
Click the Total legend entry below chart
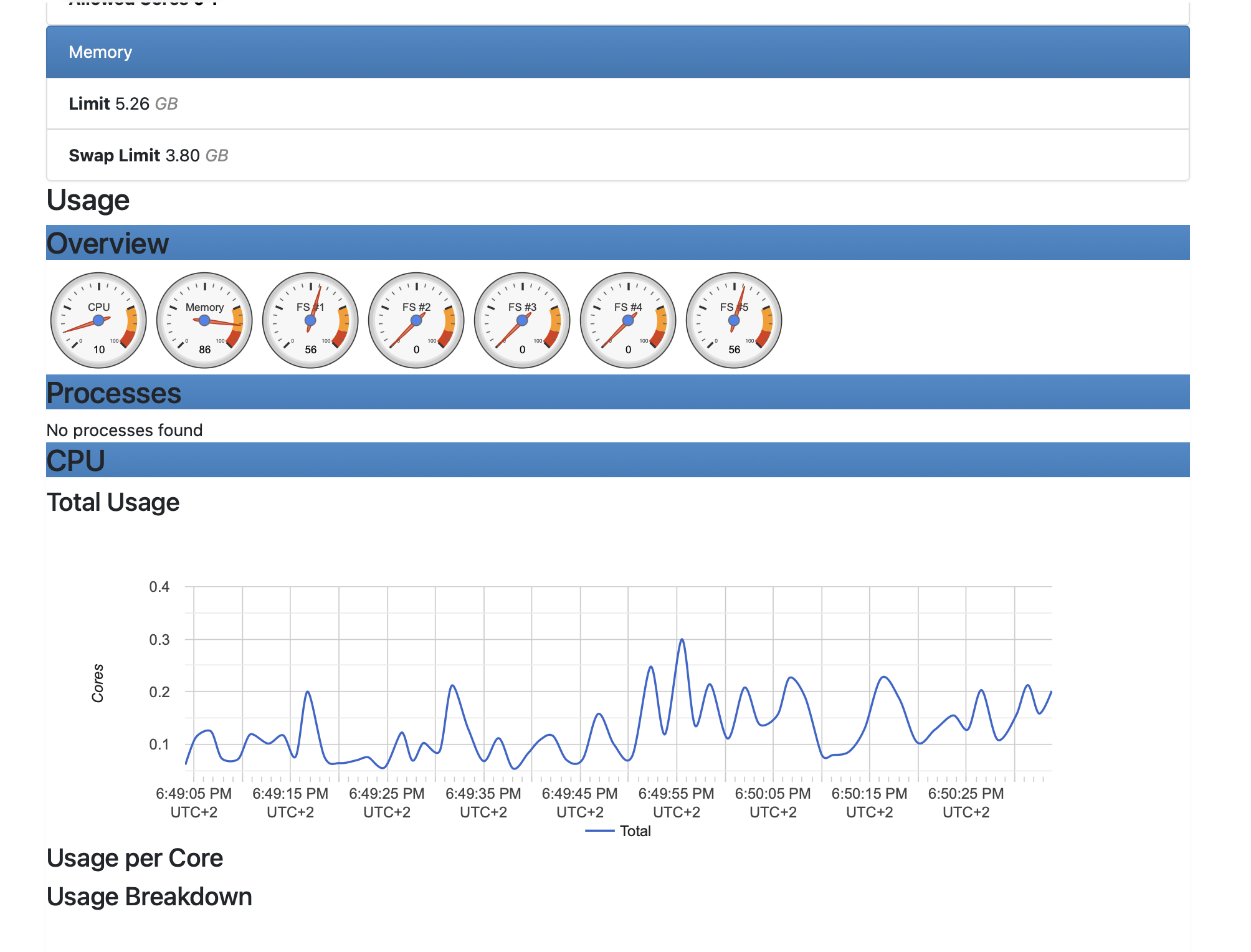pyautogui.click(x=618, y=831)
